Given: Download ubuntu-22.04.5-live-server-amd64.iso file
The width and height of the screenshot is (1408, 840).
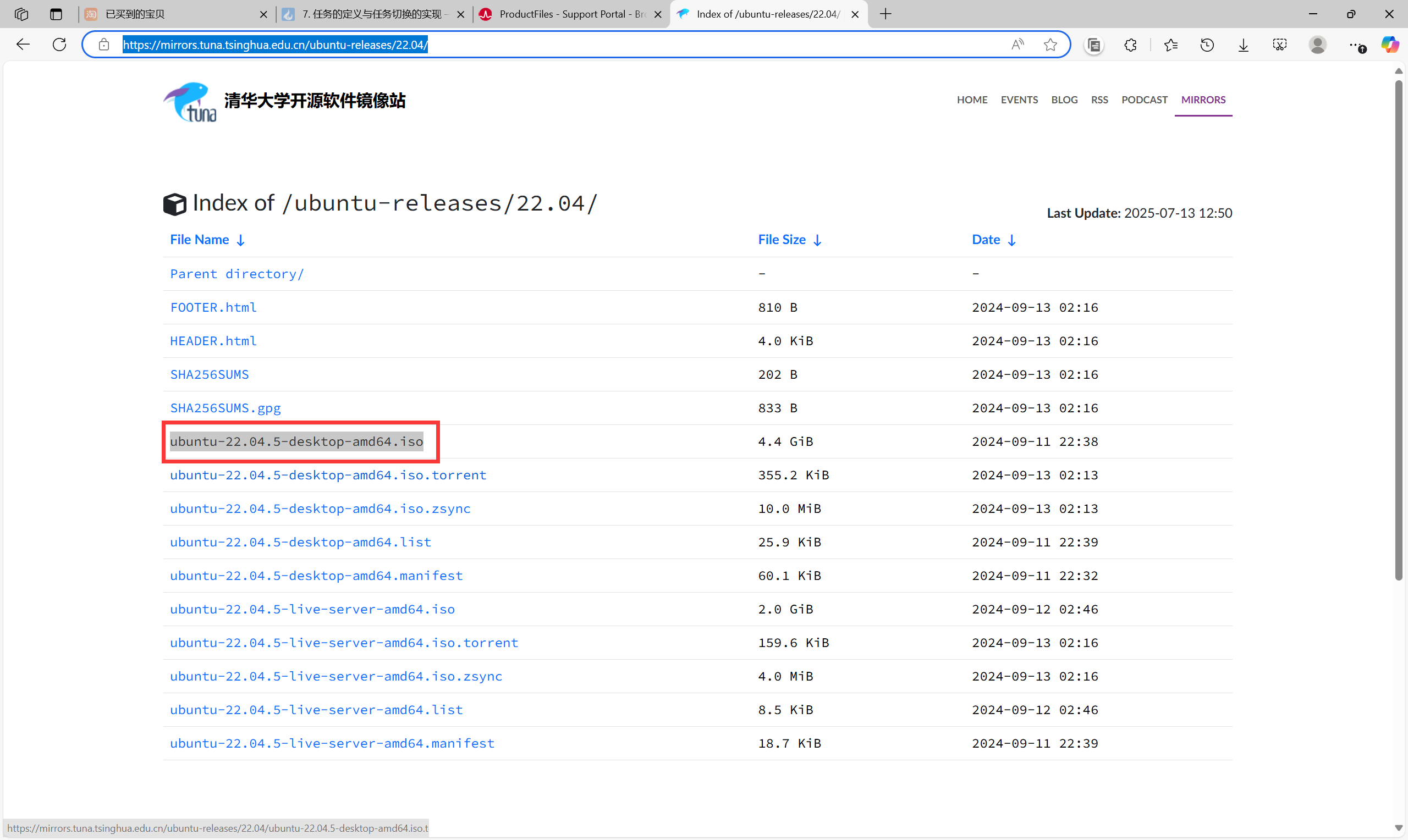Looking at the screenshot, I should pos(312,609).
